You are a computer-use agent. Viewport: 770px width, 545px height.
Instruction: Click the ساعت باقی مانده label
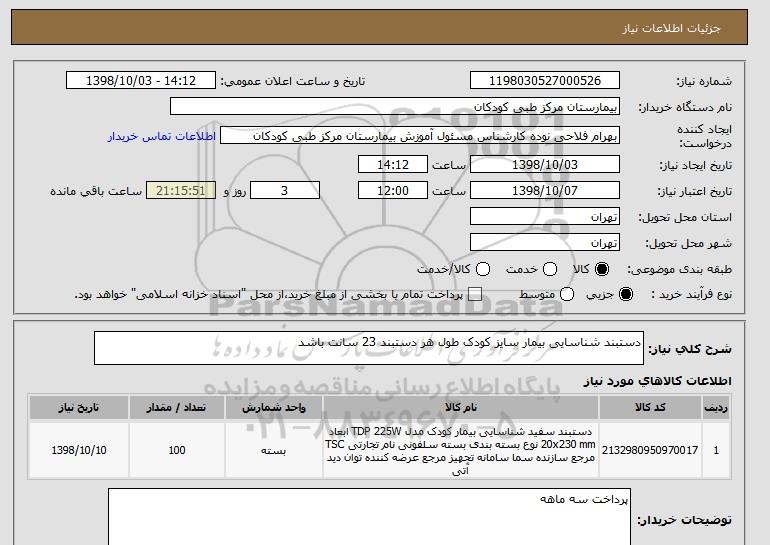tap(96, 191)
